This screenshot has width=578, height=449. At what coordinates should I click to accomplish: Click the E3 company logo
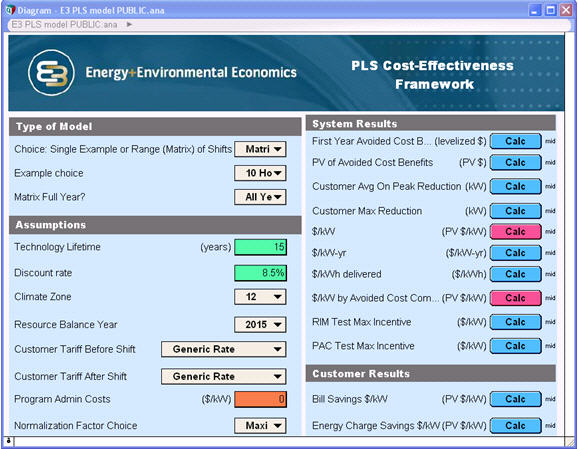(51, 73)
